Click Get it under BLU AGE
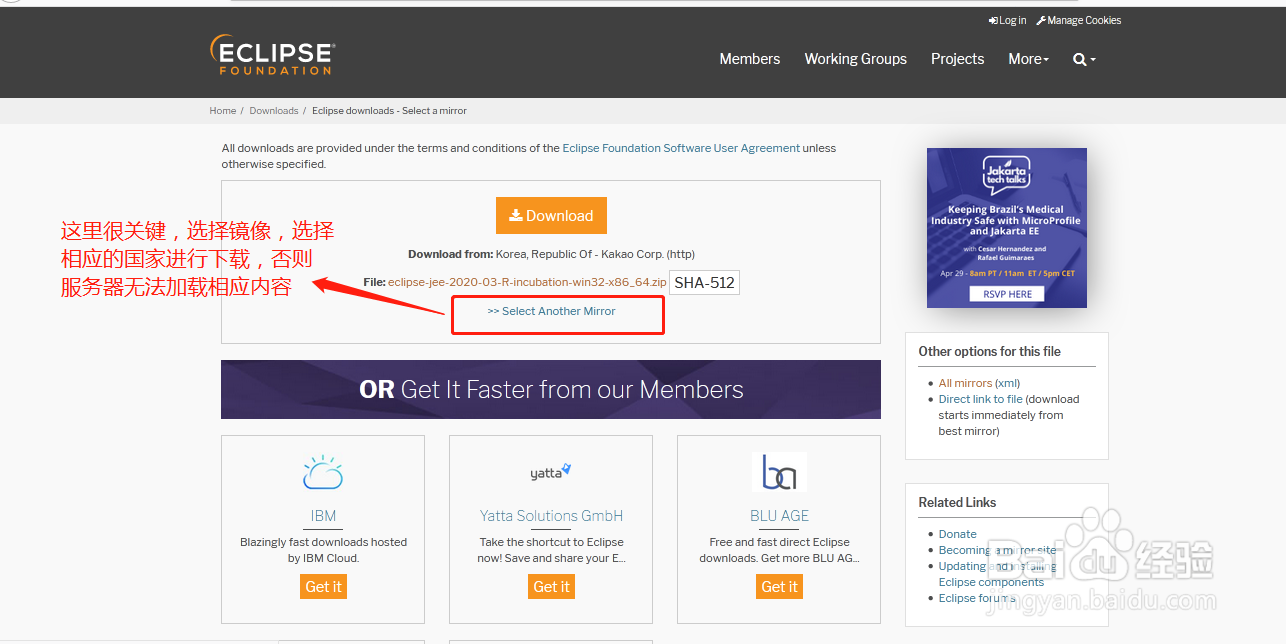Screen dimensions: 1286x644 [x=779, y=586]
